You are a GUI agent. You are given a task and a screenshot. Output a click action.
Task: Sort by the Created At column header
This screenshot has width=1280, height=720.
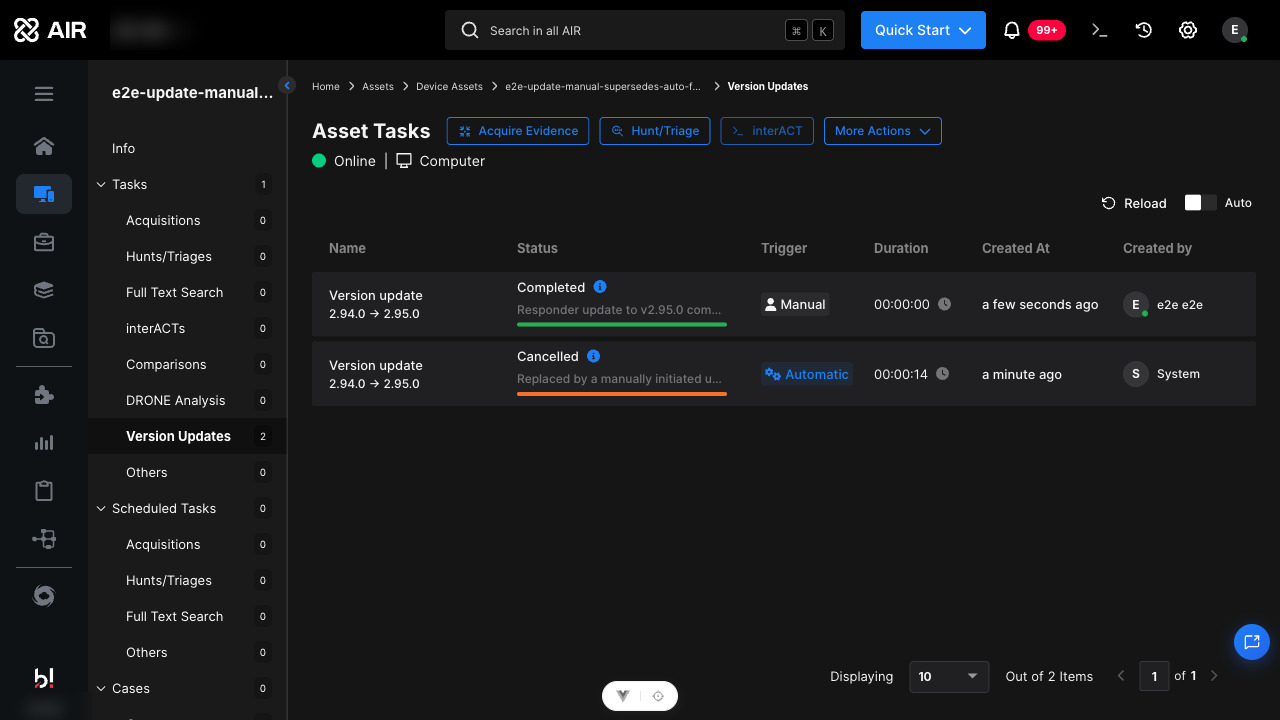tap(1016, 248)
